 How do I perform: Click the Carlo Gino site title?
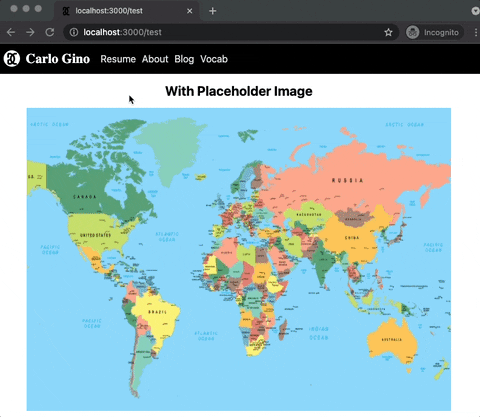pos(58,59)
